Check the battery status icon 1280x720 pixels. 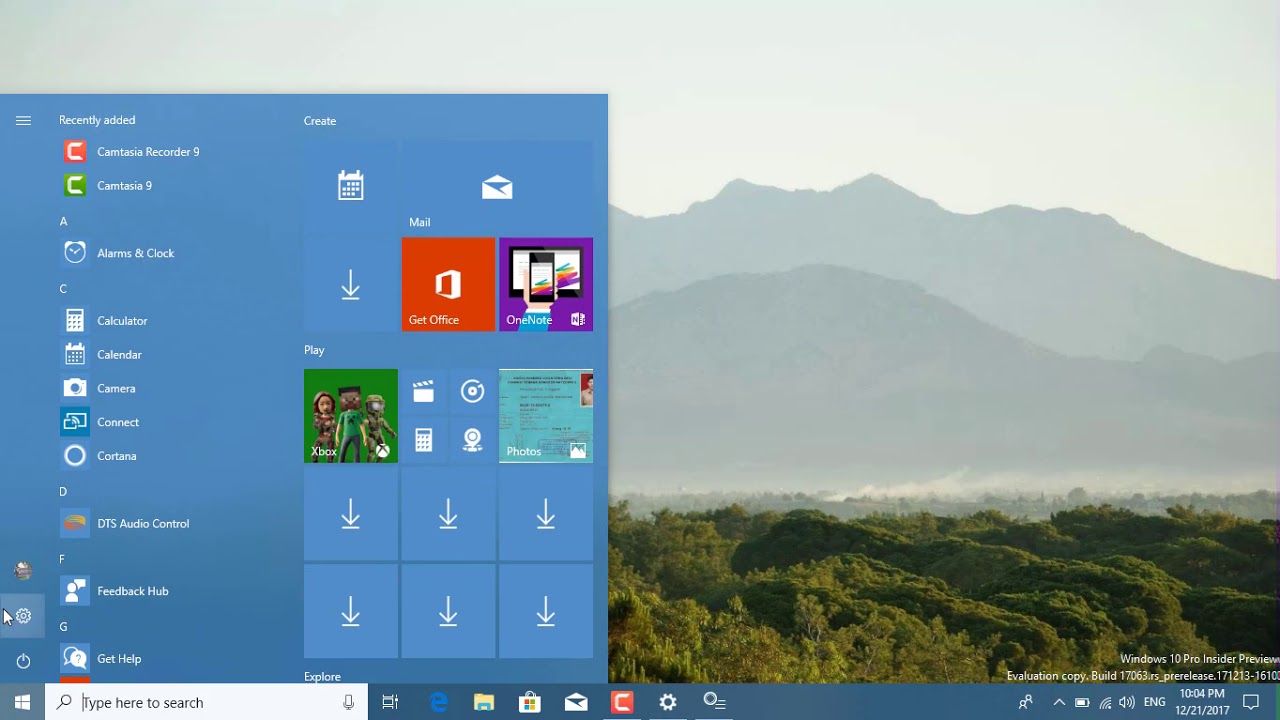click(1082, 702)
